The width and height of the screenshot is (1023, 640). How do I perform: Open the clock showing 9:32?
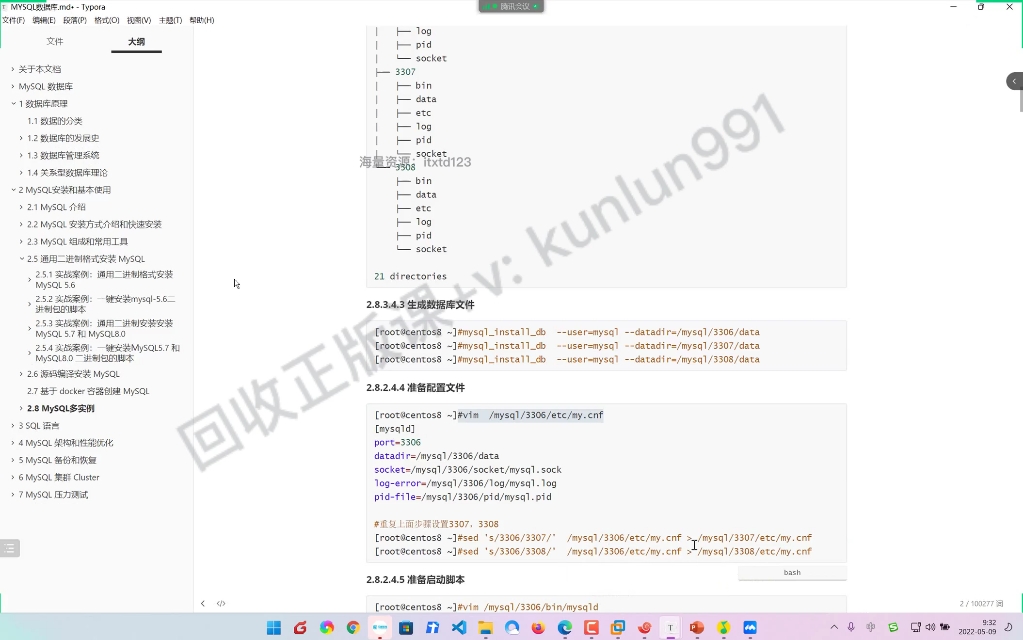coord(977,627)
